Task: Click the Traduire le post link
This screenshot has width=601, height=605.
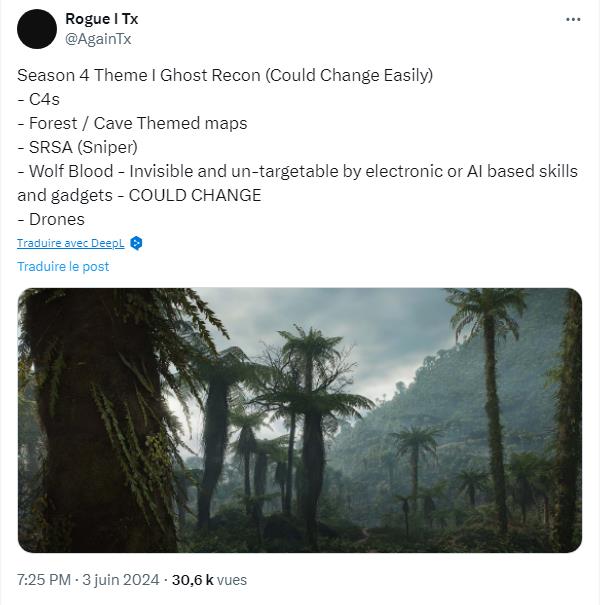Action: click(x=63, y=266)
